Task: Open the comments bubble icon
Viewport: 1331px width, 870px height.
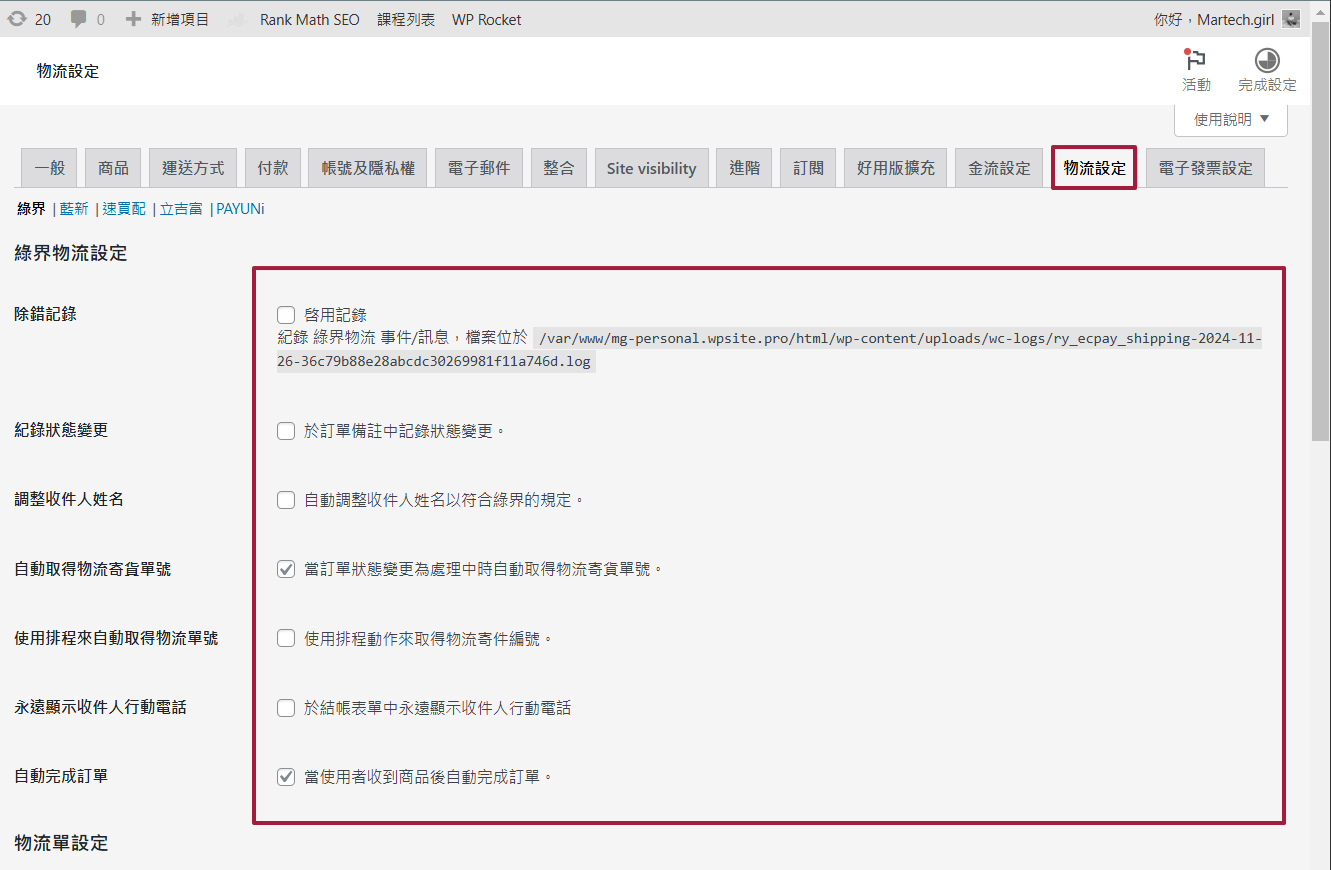Action: point(78,19)
